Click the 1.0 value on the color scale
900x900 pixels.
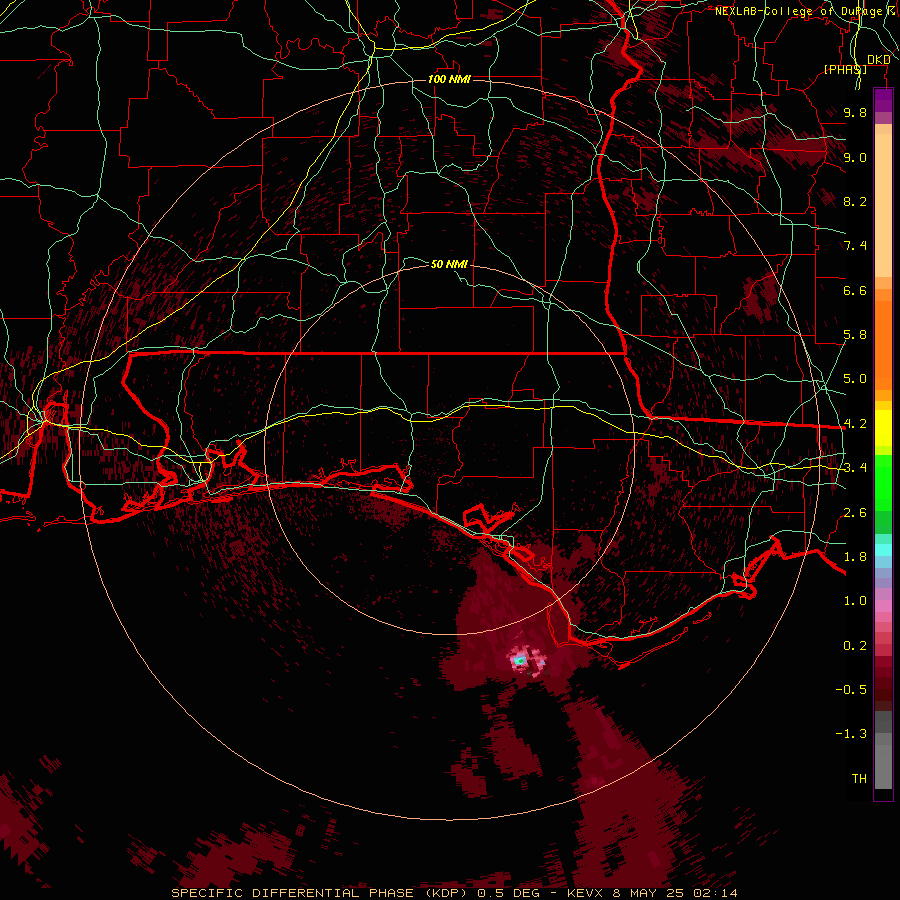point(855,601)
